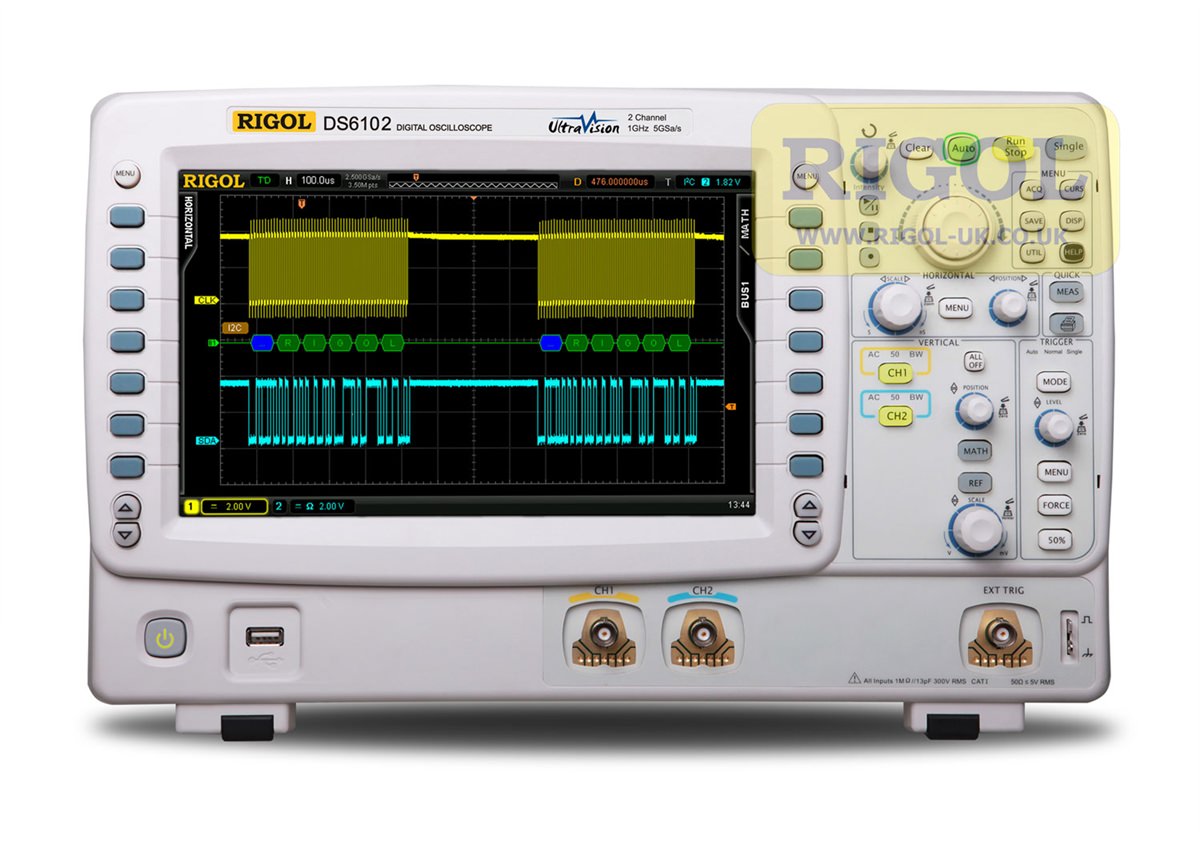Screen dimensions: 1200x848
Task: Push the HELP button
Action: tap(1072, 253)
